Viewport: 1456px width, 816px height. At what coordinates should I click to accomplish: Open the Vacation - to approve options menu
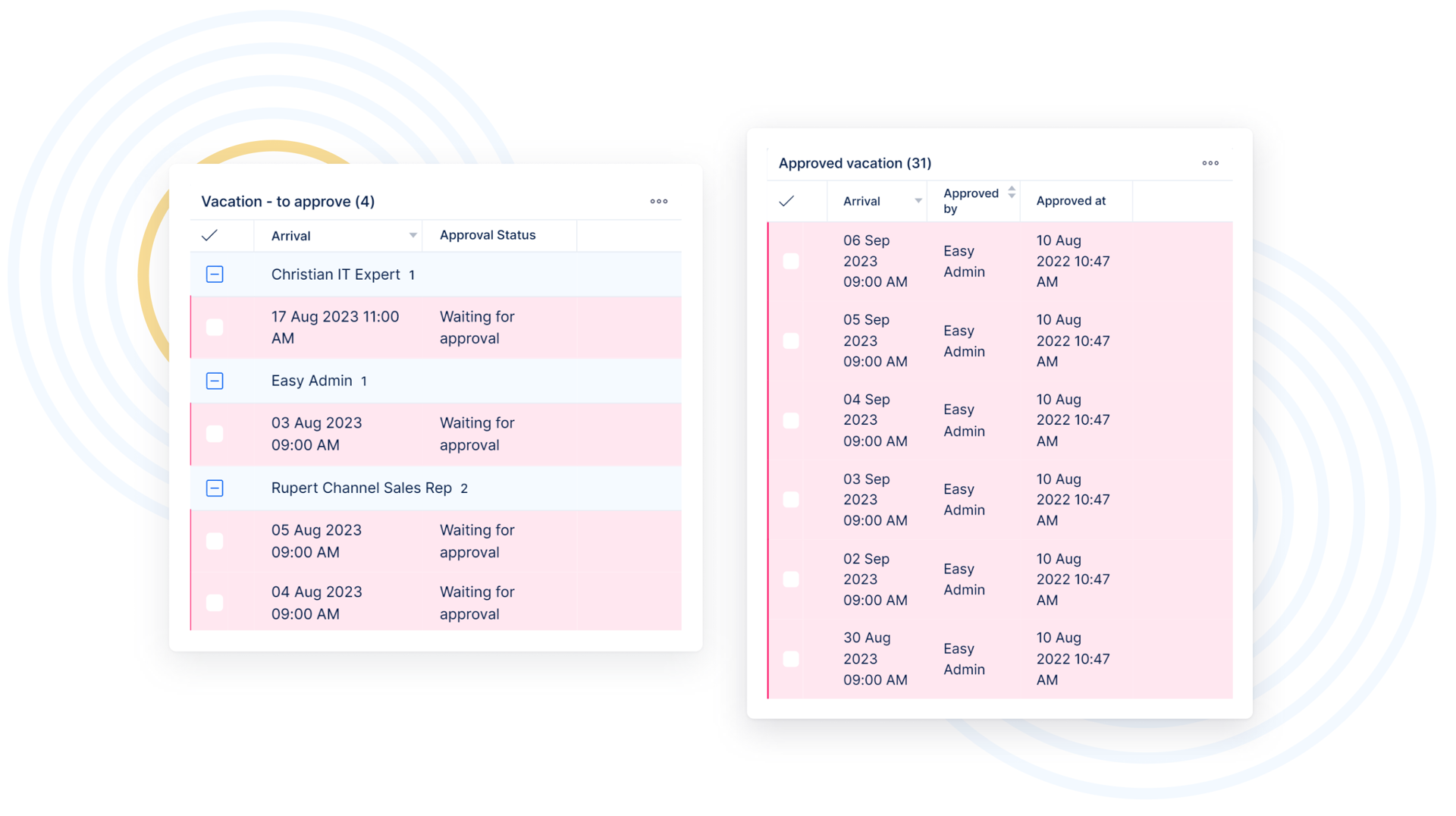pyautogui.click(x=658, y=202)
